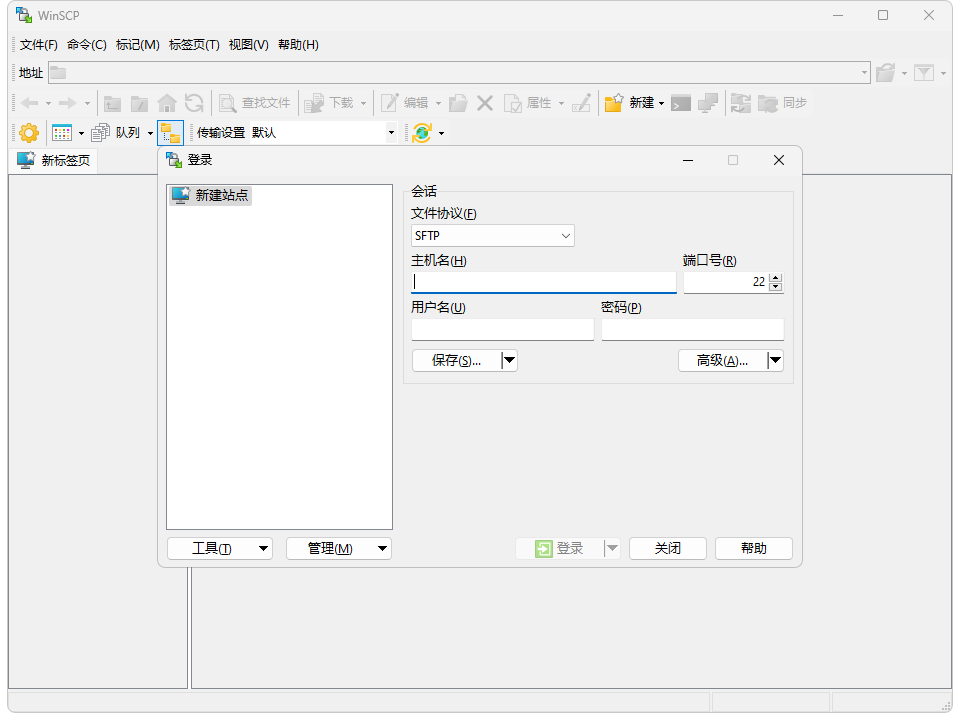Expand the 传输设置 默认 dropdown
Screen dimensions: 960x720
tap(391, 132)
